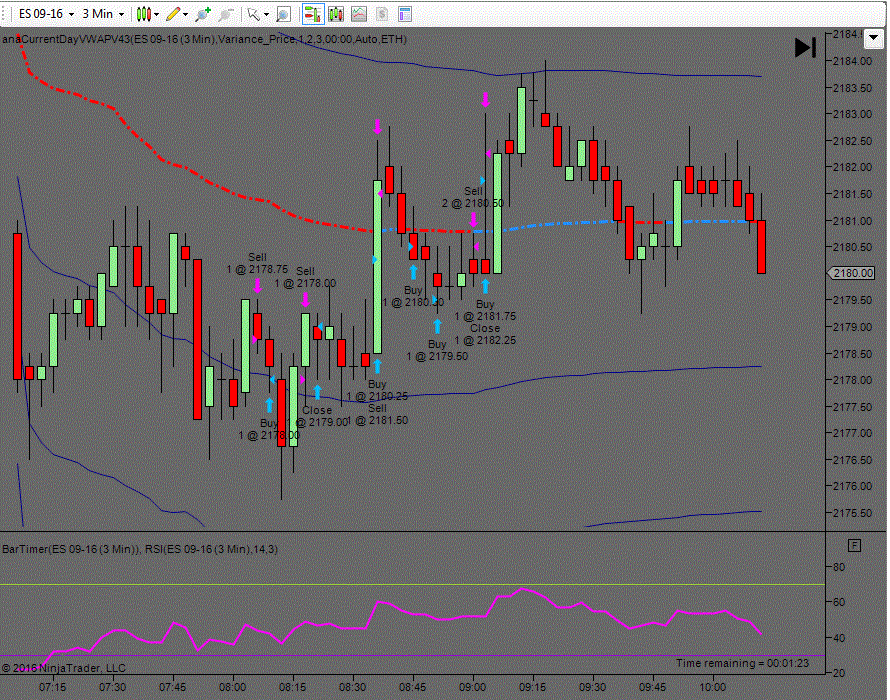This screenshot has height=700, width=890.
Task: Toggle the Chart Trader panel button
Action: [313, 14]
